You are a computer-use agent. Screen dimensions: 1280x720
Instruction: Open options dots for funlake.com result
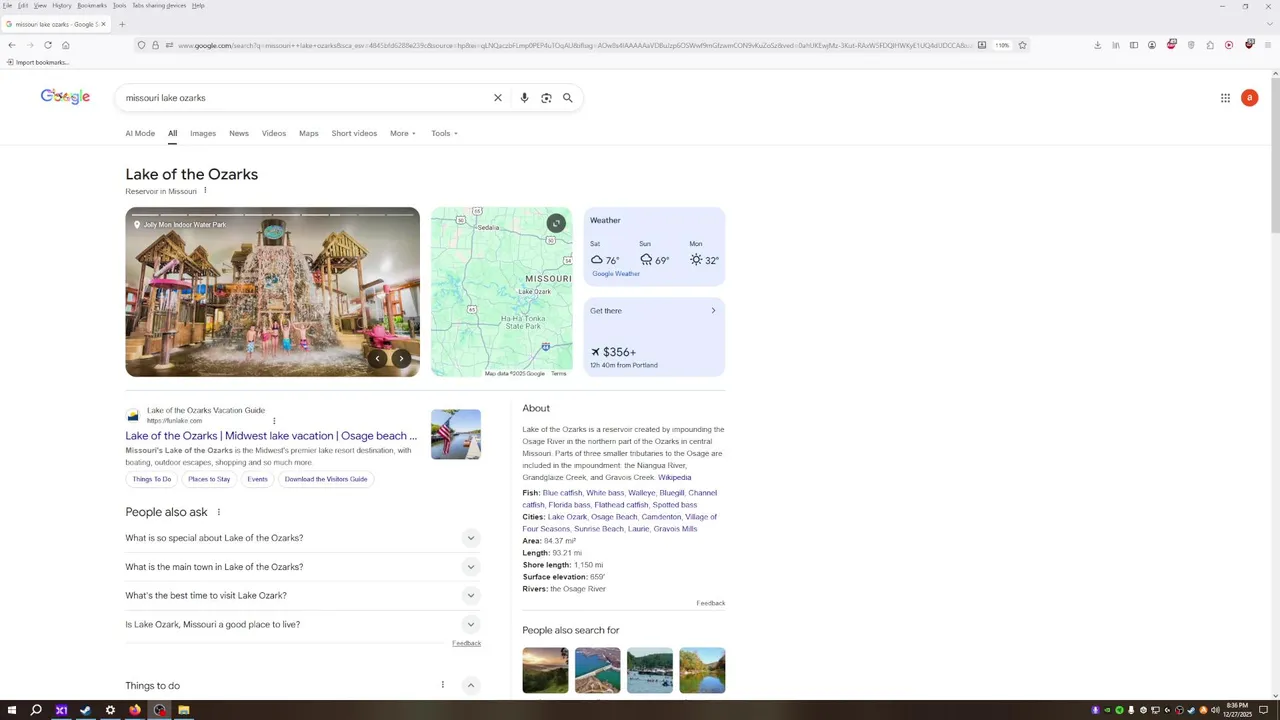[274, 421]
